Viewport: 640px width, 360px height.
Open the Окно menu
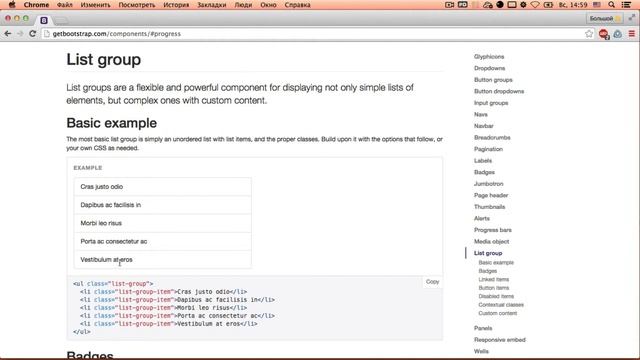pos(268,5)
